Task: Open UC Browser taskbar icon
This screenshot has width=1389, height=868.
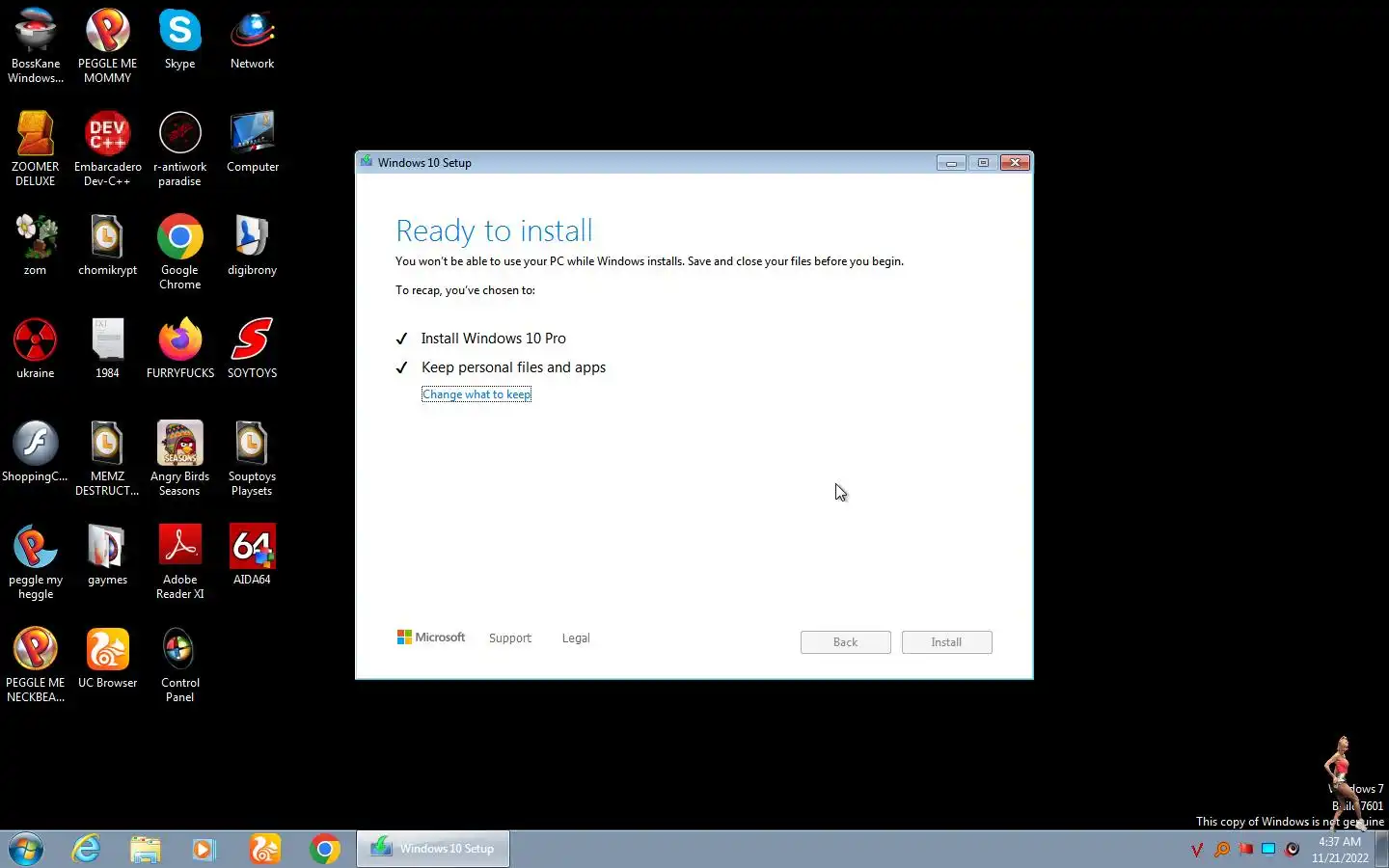Action: click(x=264, y=849)
